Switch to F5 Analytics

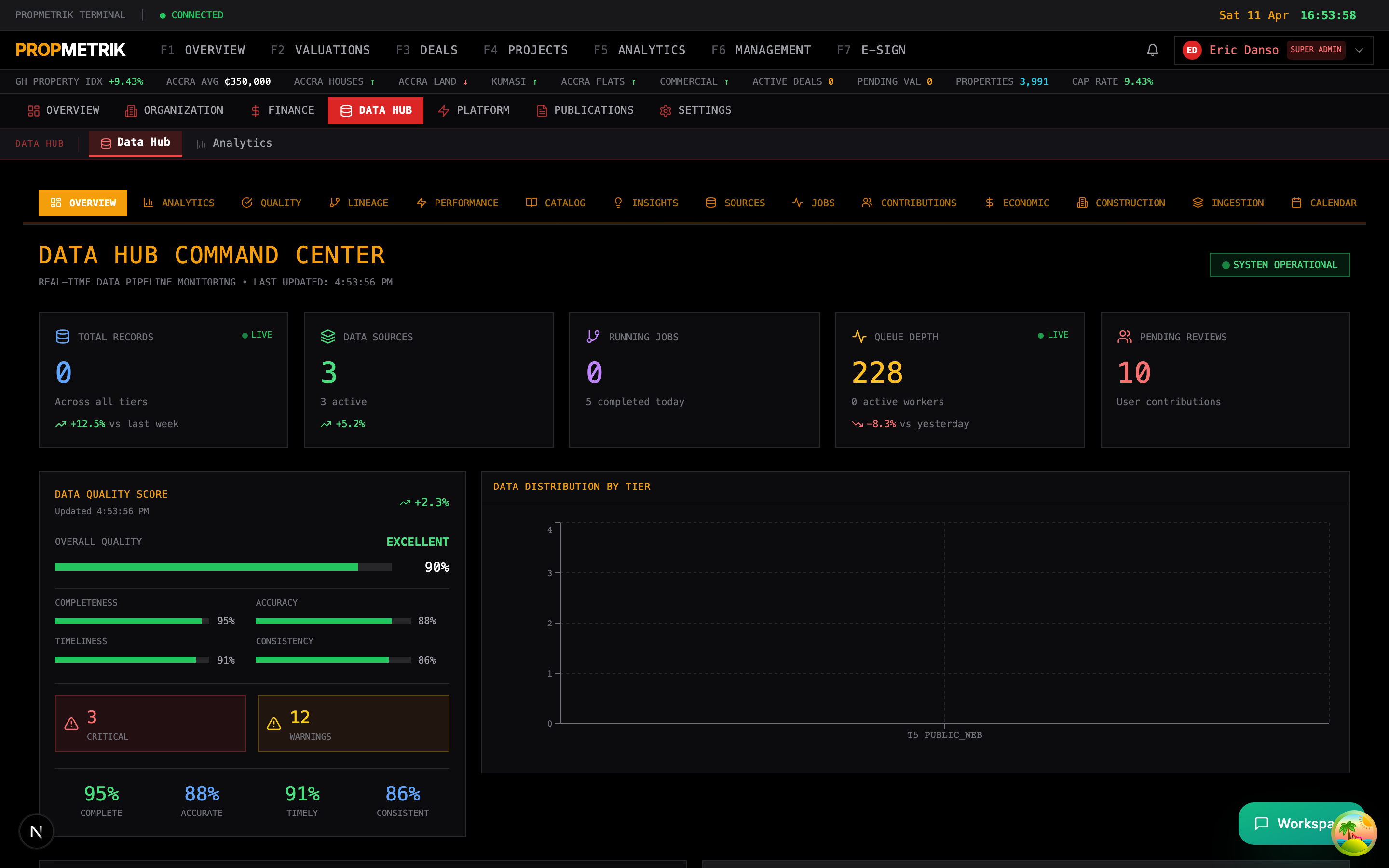click(x=640, y=50)
